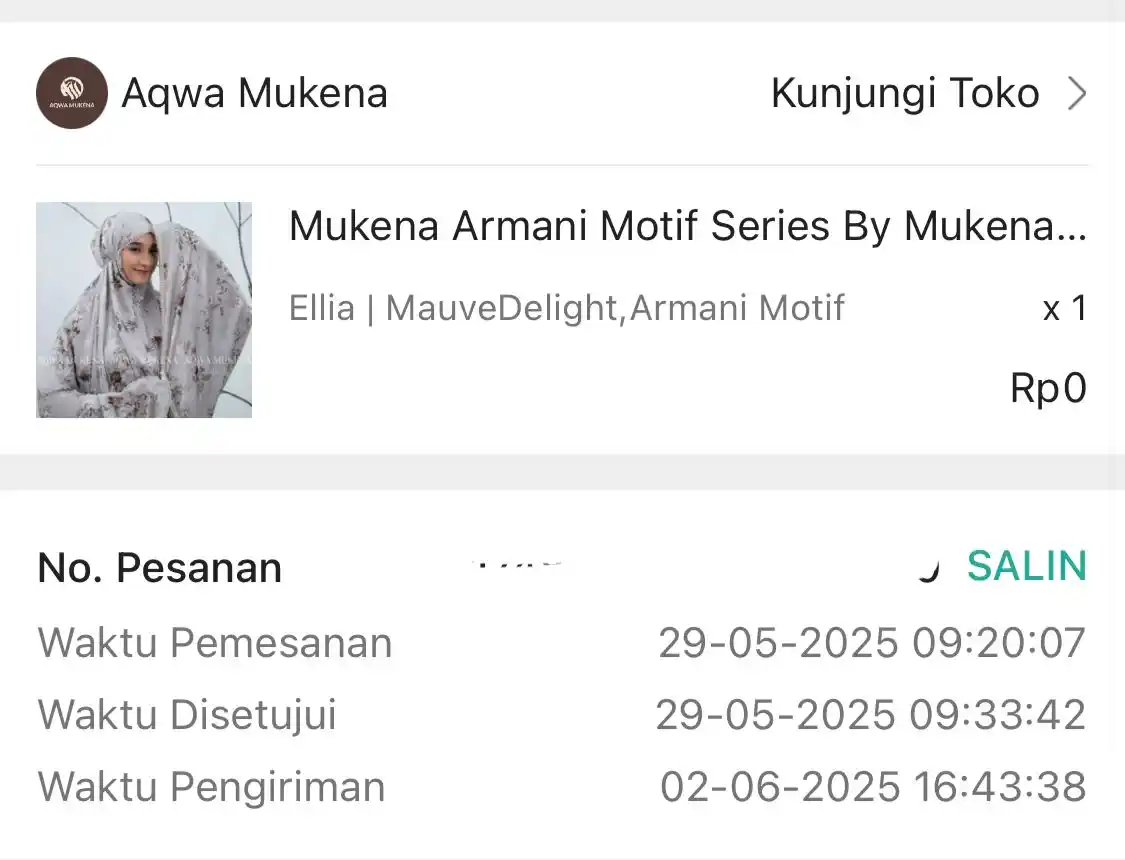Tap order time 29-05-2025 09:20:07

872,643
